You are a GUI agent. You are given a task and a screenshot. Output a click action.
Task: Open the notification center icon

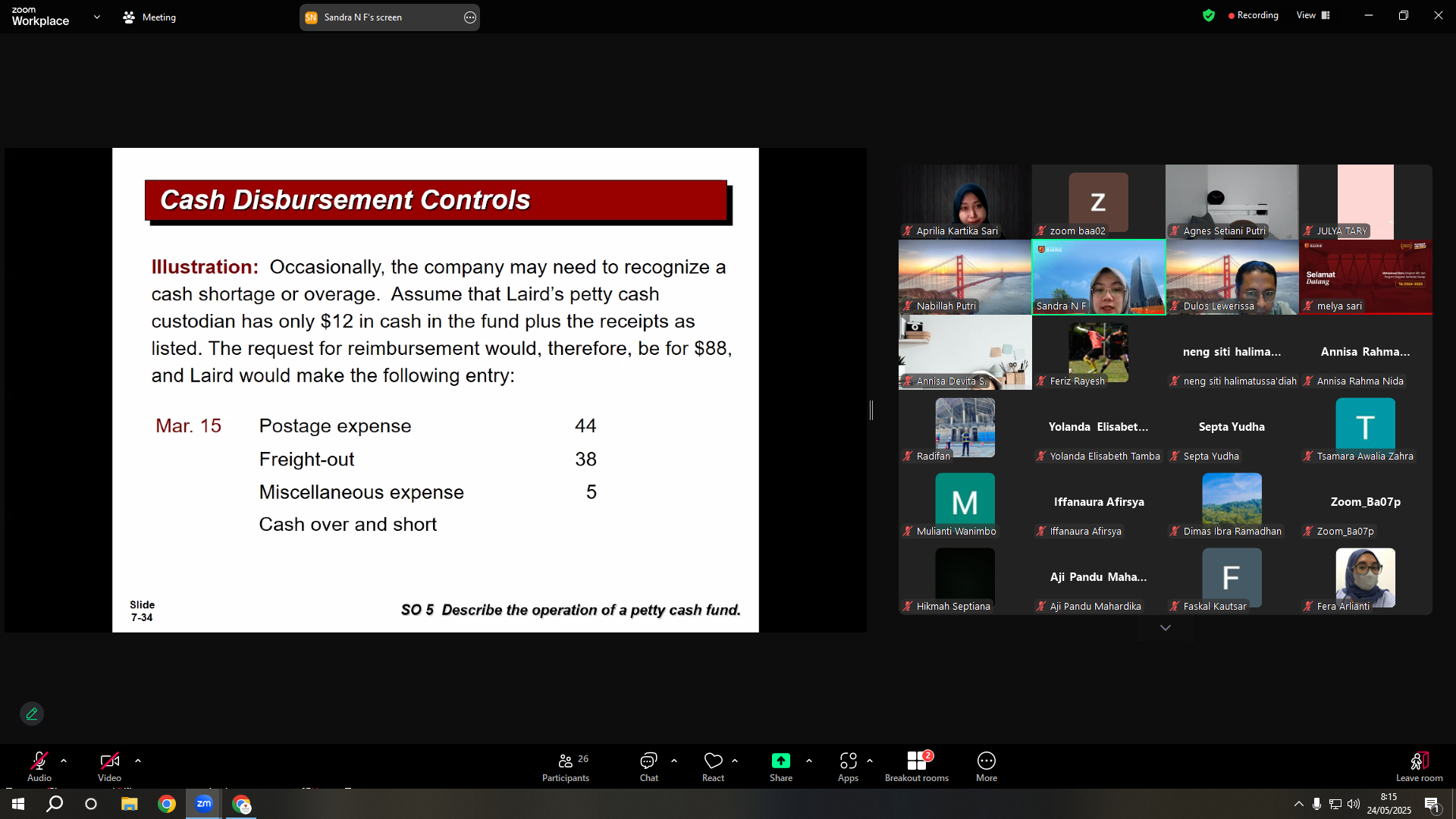pos(1432,804)
